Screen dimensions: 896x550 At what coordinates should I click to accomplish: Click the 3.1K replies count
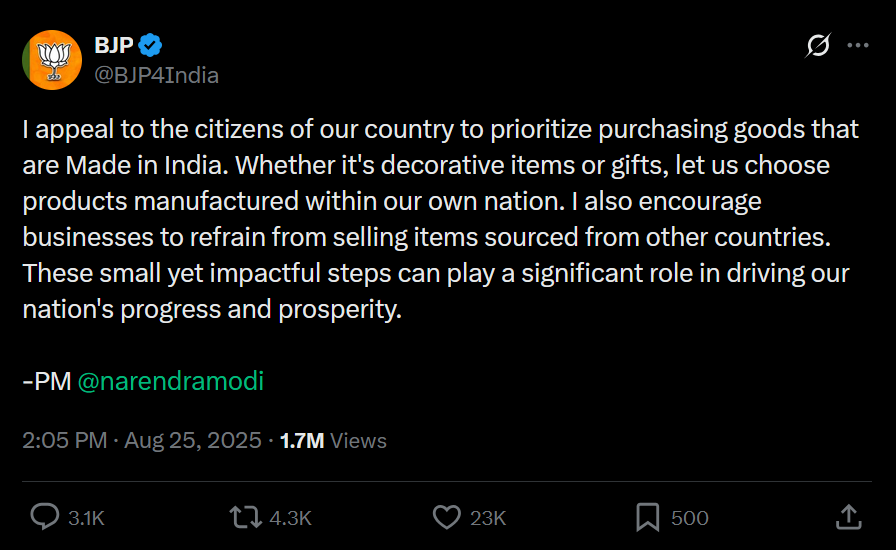[86, 518]
